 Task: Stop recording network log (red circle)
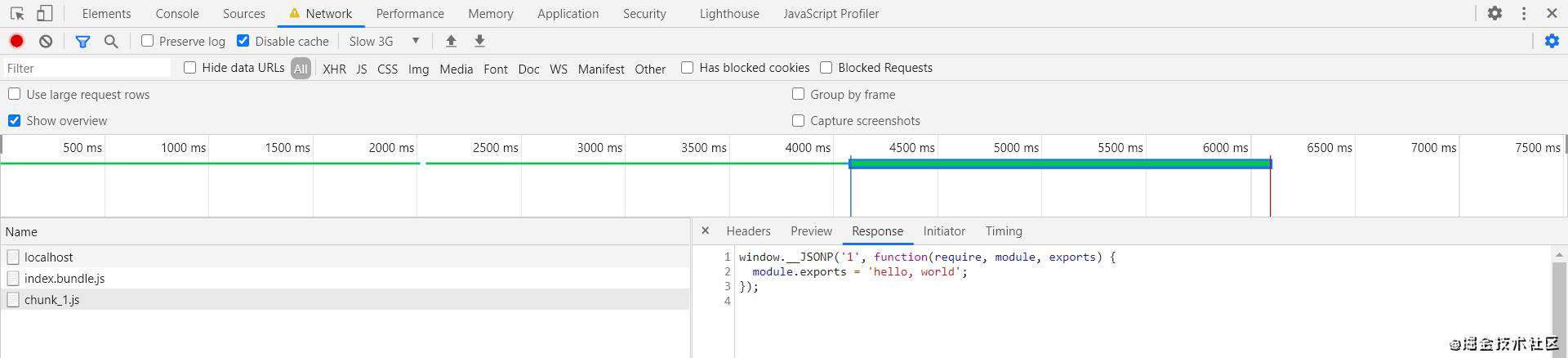tap(16, 41)
